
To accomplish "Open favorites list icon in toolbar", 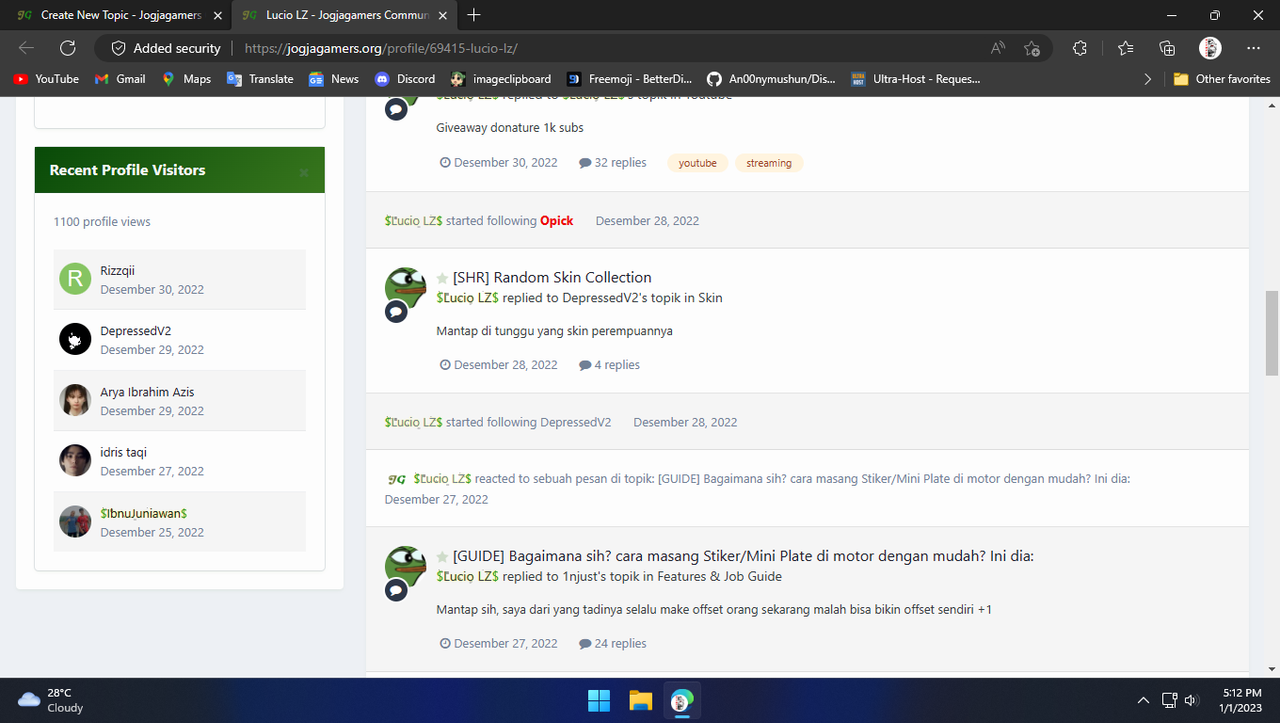I will (1125, 48).
